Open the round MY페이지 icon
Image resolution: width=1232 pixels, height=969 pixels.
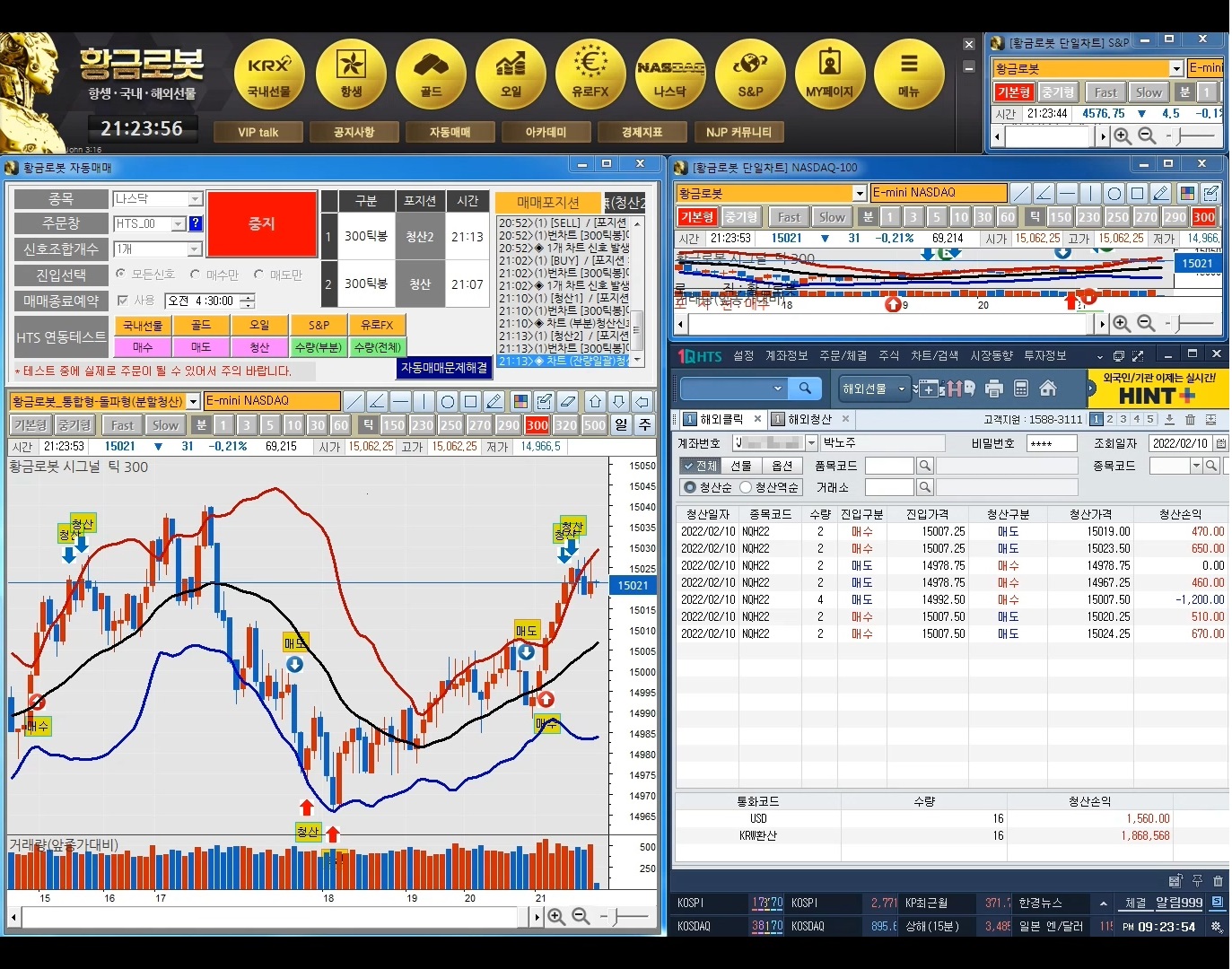pos(830,74)
